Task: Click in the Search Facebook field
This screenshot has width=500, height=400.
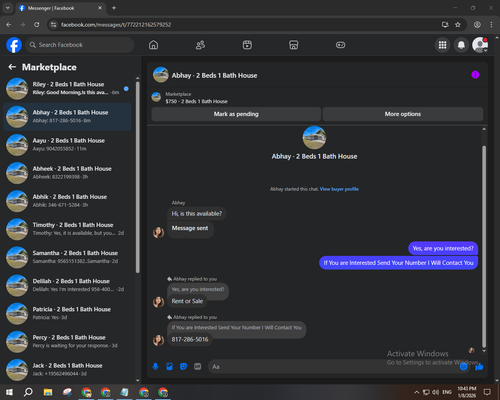Action: click(80, 45)
